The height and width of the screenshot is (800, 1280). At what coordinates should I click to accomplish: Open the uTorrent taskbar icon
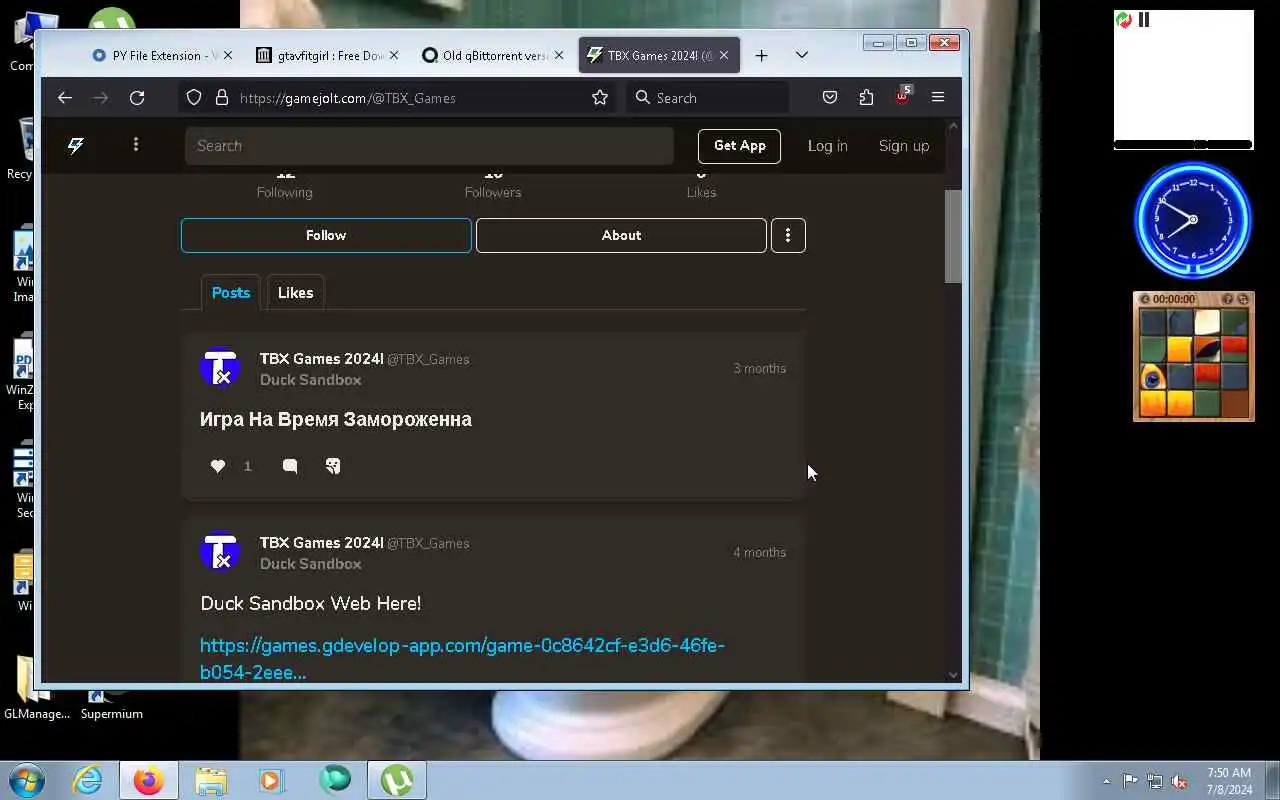click(397, 780)
